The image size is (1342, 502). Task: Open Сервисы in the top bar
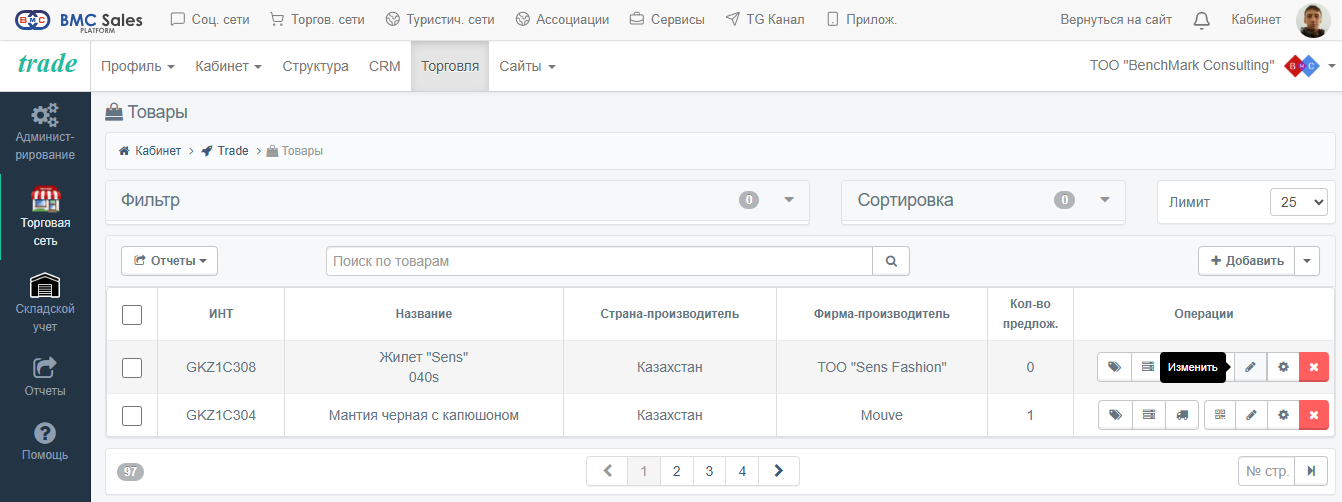[666, 19]
